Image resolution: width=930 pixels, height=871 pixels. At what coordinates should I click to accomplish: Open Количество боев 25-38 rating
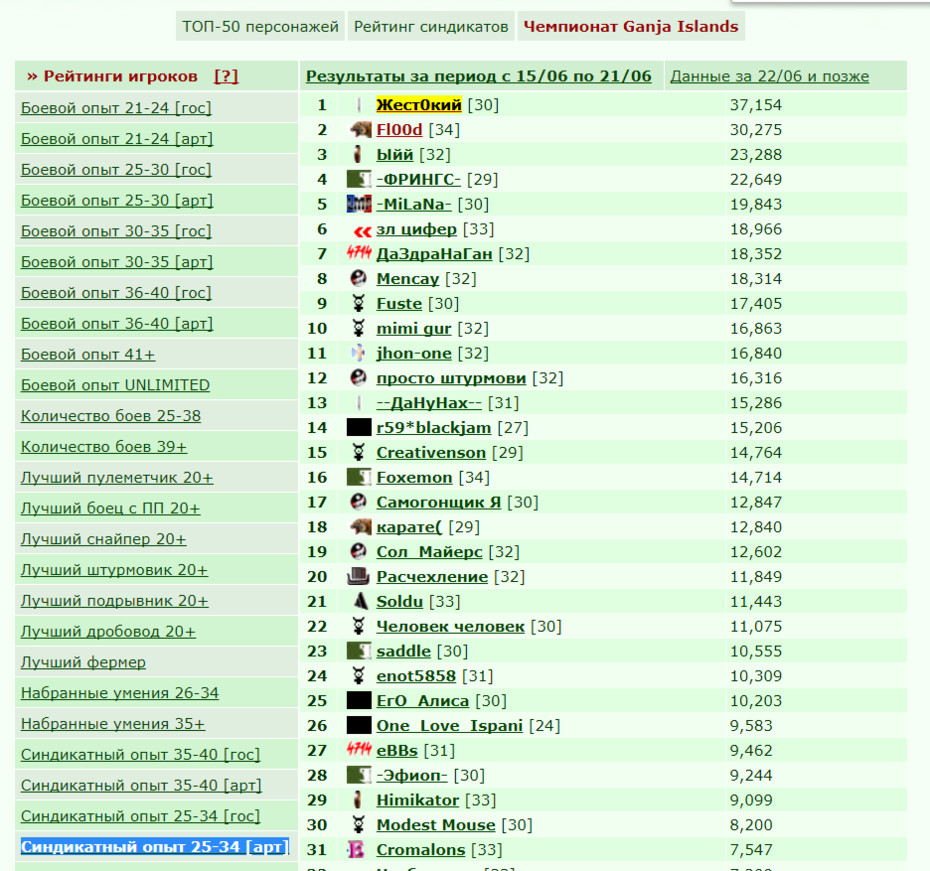coord(111,416)
